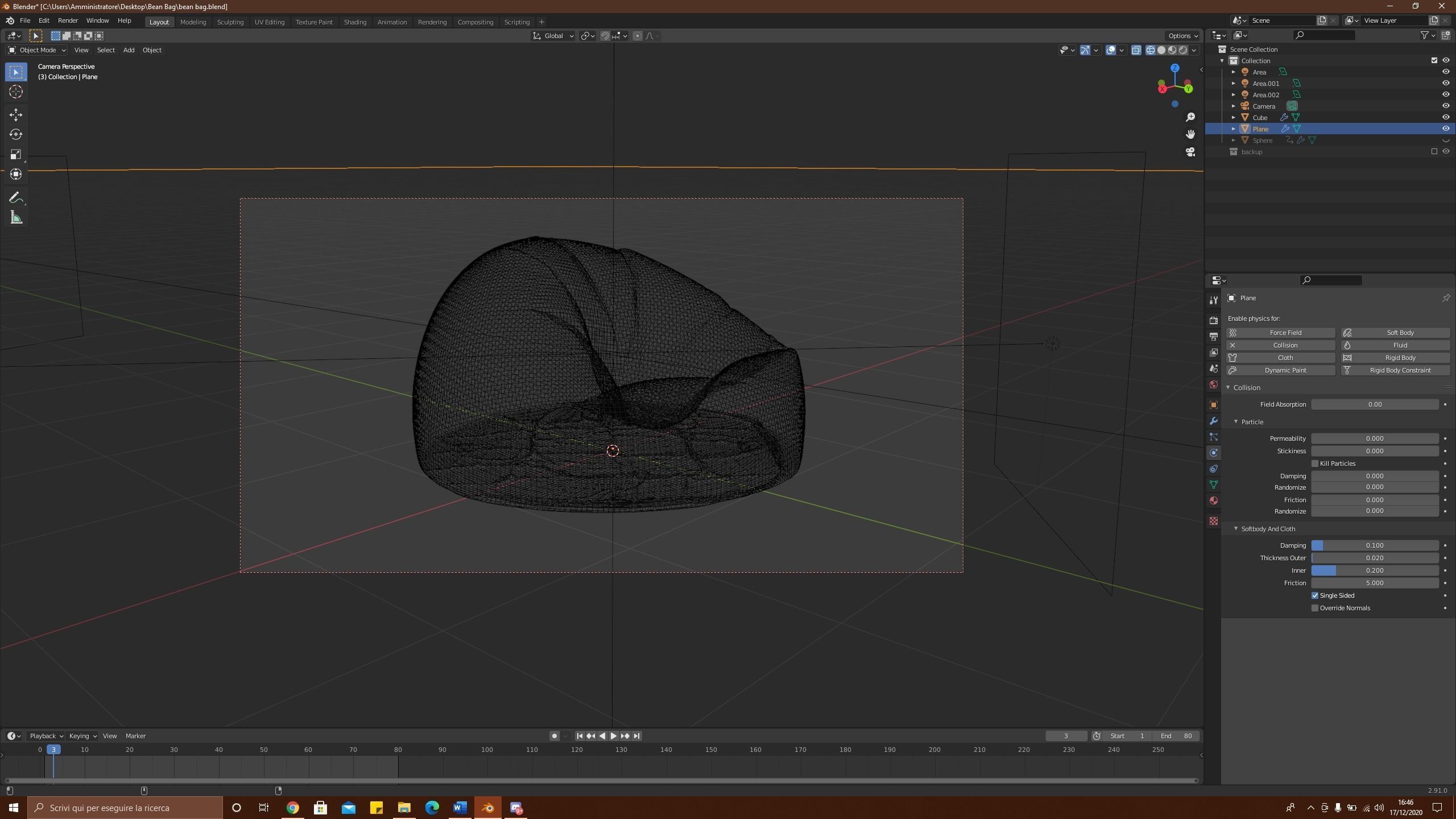Enable Soft Body physics button

click(x=1395, y=333)
